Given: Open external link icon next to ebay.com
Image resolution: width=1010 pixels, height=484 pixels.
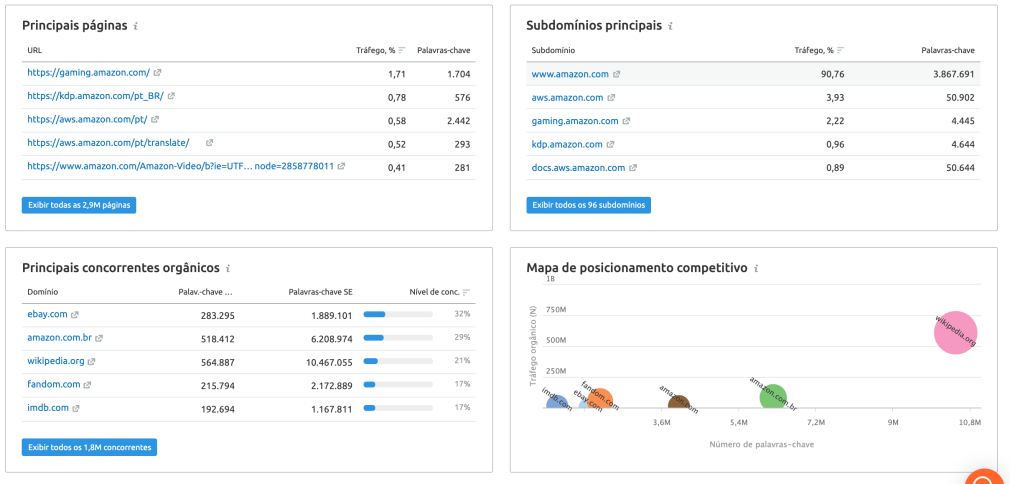Looking at the screenshot, I should pyautogui.click(x=75, y=315).
